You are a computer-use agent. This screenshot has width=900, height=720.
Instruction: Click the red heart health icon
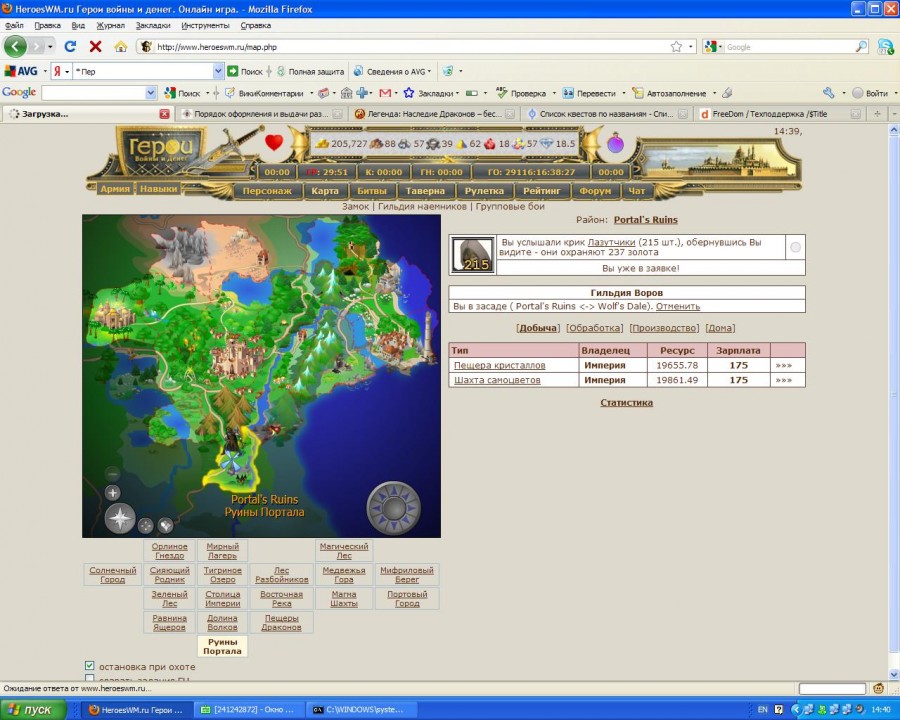coord(274,143)
